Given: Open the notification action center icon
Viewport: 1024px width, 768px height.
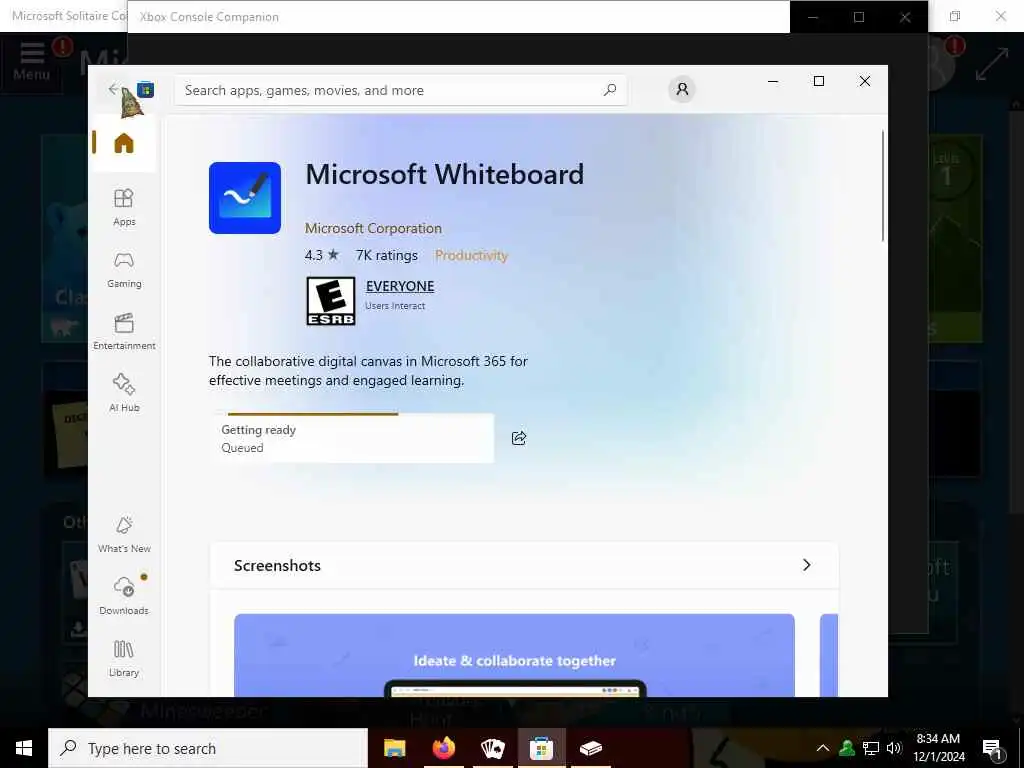Looking at the screenshot, I should (x=993, y=750).
